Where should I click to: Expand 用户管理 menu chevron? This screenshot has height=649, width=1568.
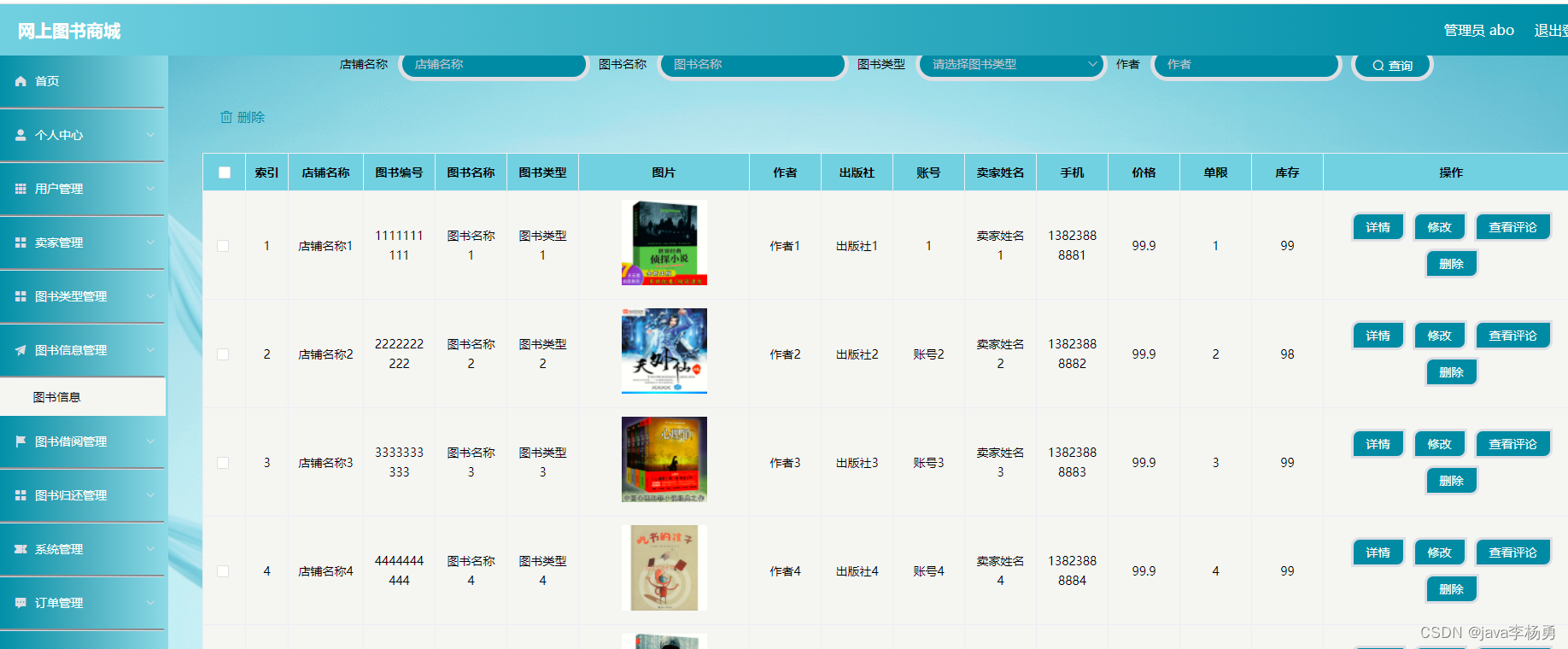(150, 189)
